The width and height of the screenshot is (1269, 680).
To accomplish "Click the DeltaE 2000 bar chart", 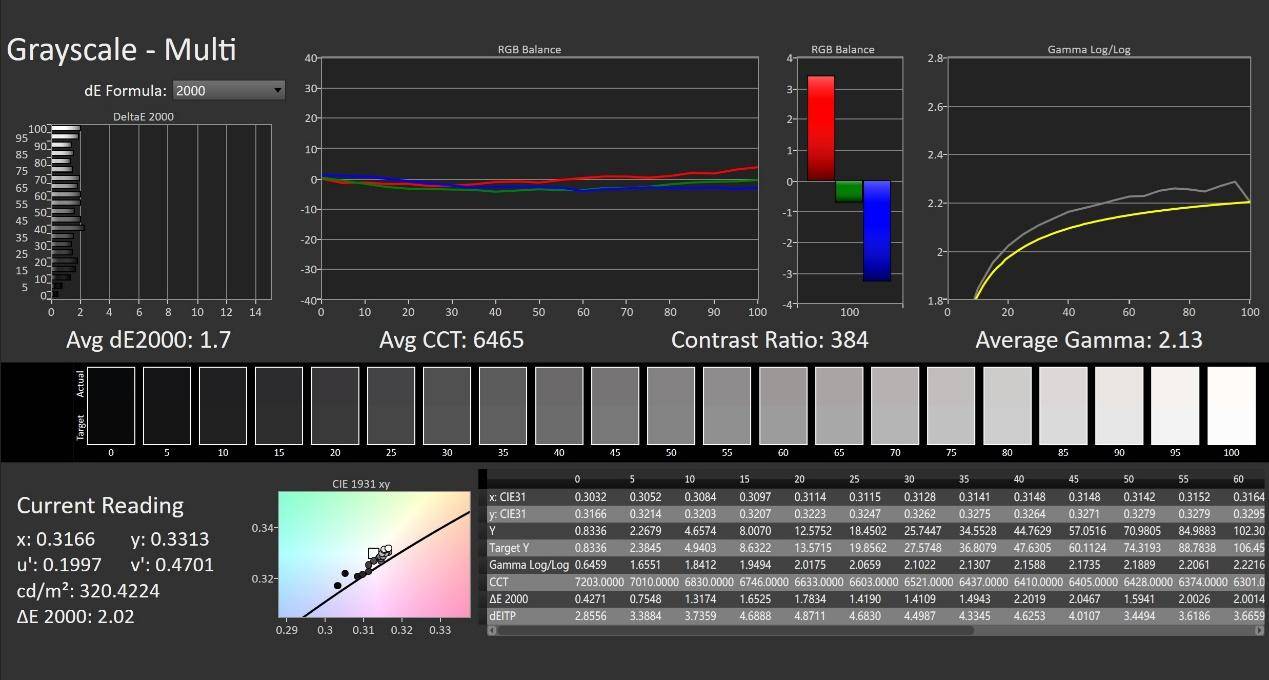I will 160,212.
